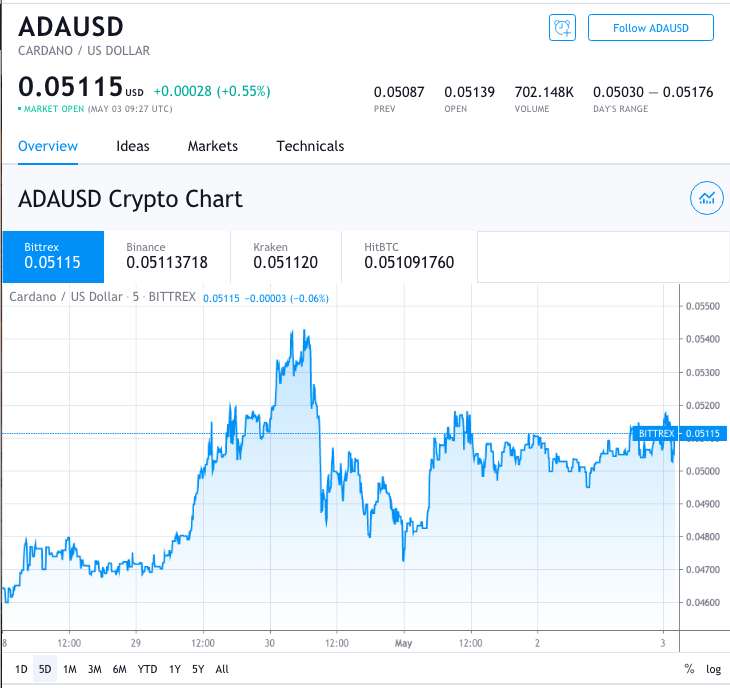
Task: Click the alarm clock alert icon
Action: click(562, 28)
